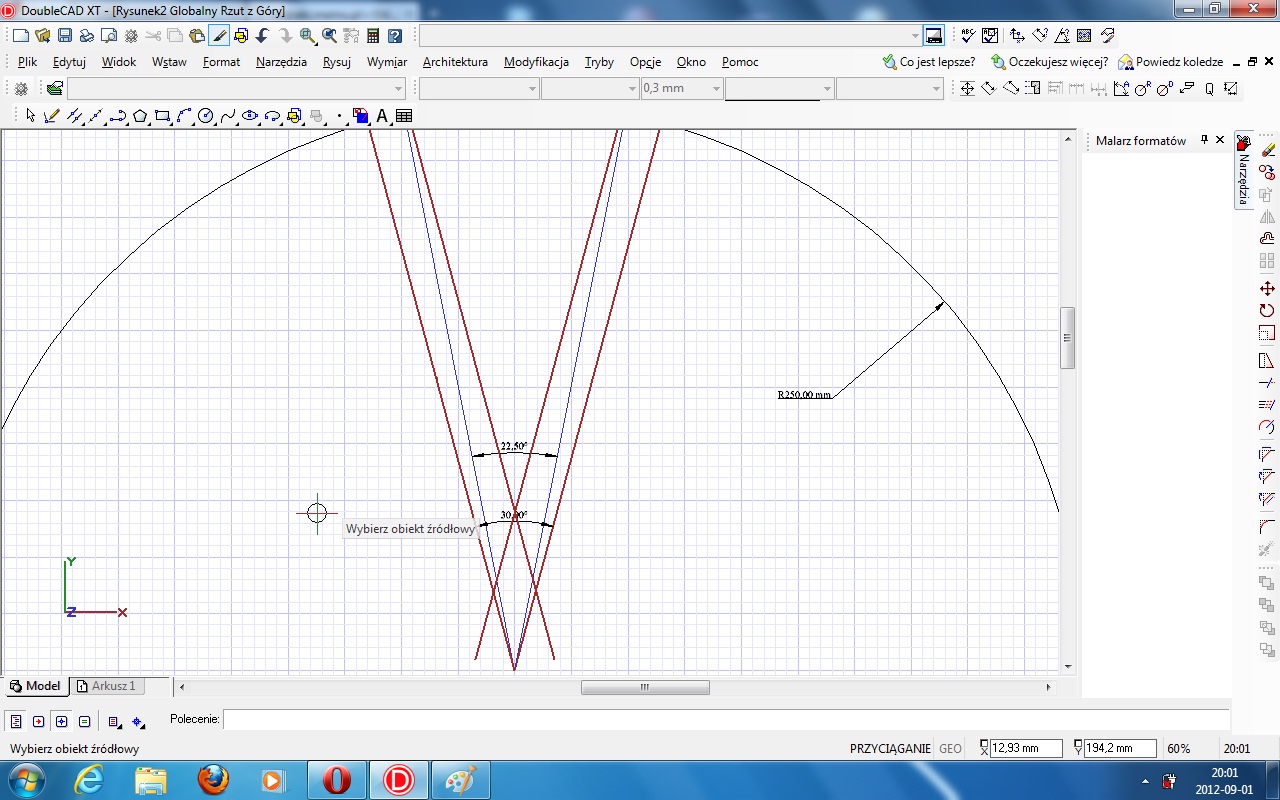The image size is (1280, 800).
Task: Toggle GEO mode in status bar
Action: tap(950, 748)
